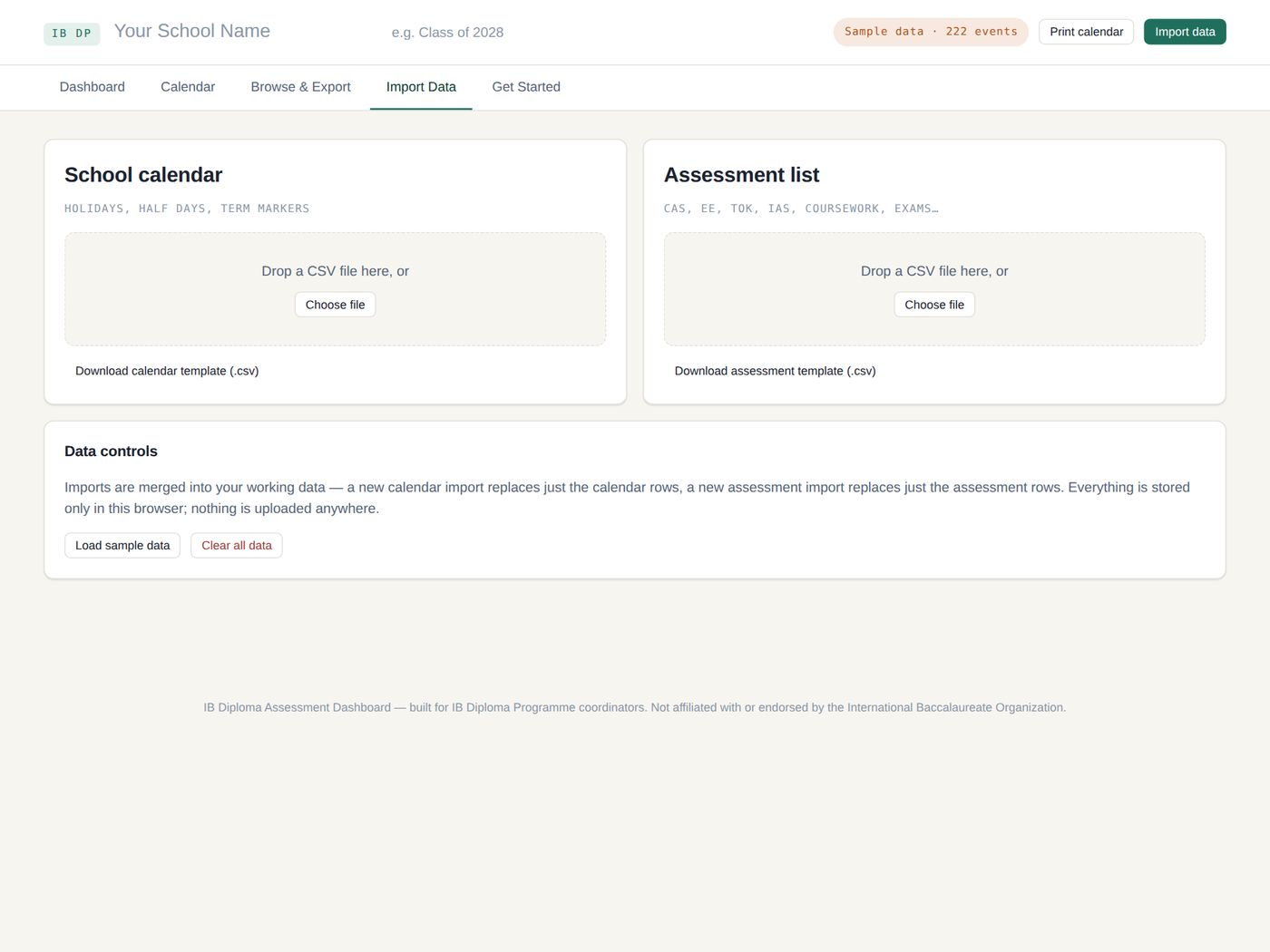The width and height of the screenshot is (1270, 952).
Task: Click the Assessment list CSV drop zone
Action: point(934,289)
